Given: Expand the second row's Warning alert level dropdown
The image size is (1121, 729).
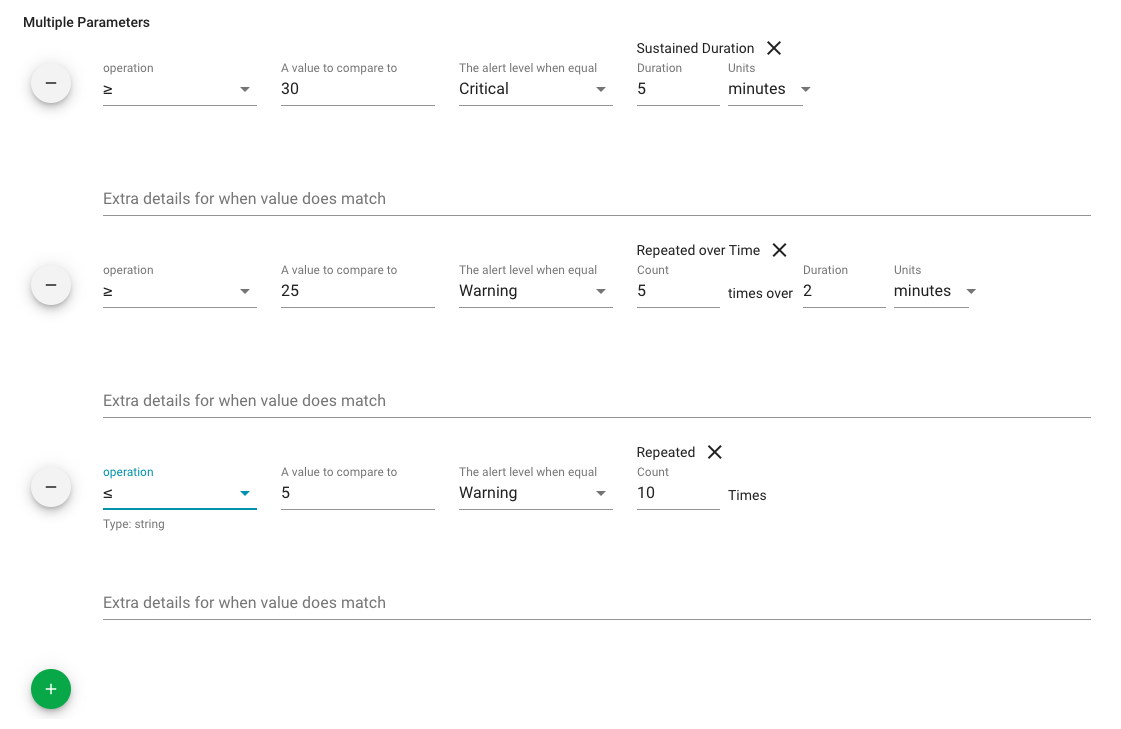Looking at the screenshot, I should (535, 291).
